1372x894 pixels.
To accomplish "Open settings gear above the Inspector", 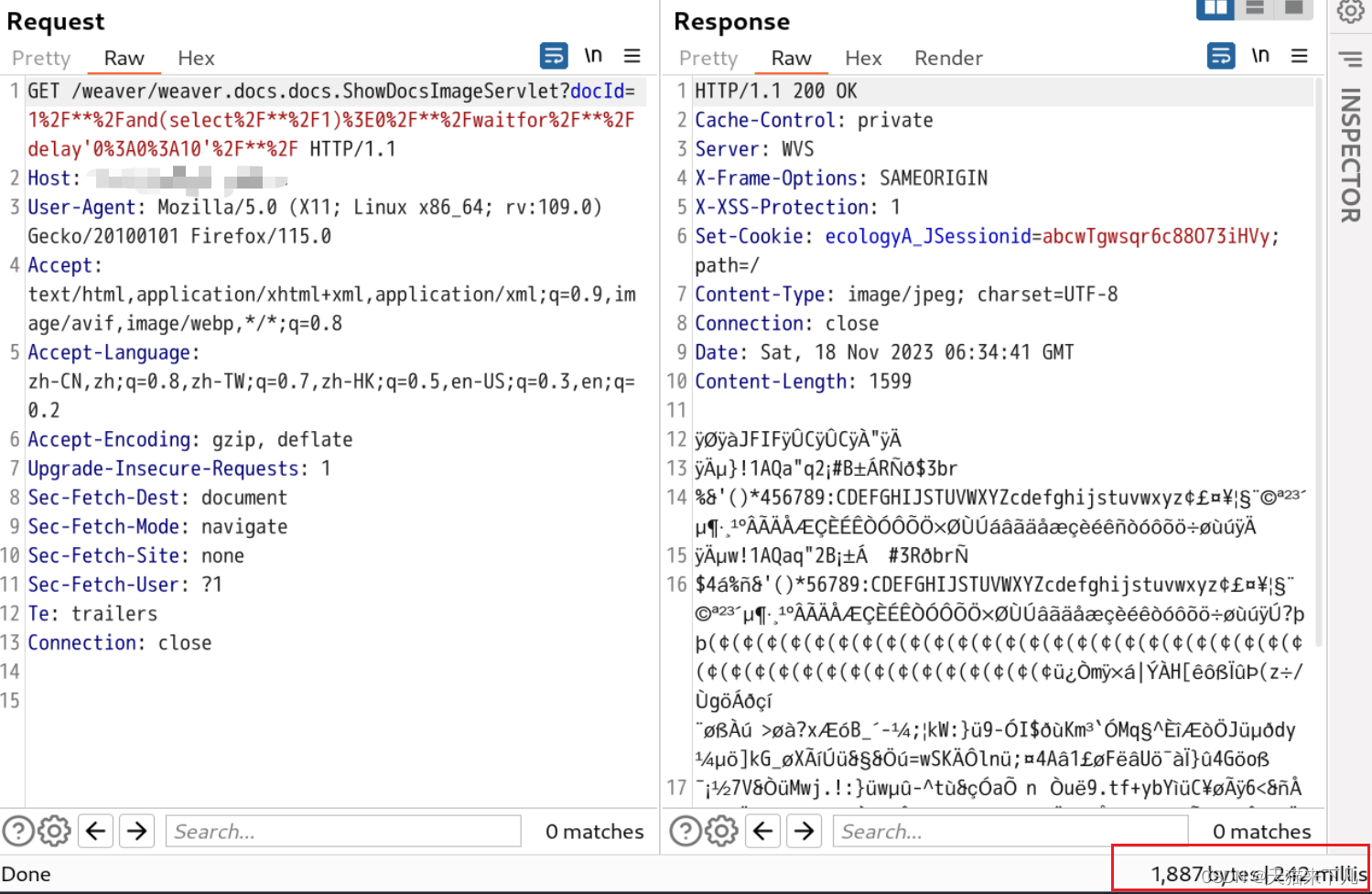I will [1351, 11].
